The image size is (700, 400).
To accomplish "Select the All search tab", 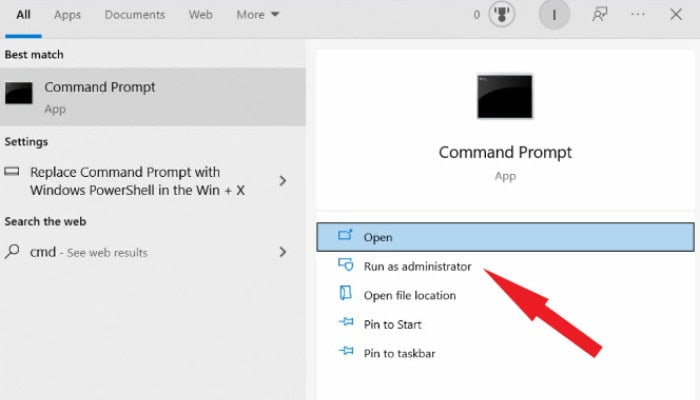I will pyautogui.click(x=23, y=15).
